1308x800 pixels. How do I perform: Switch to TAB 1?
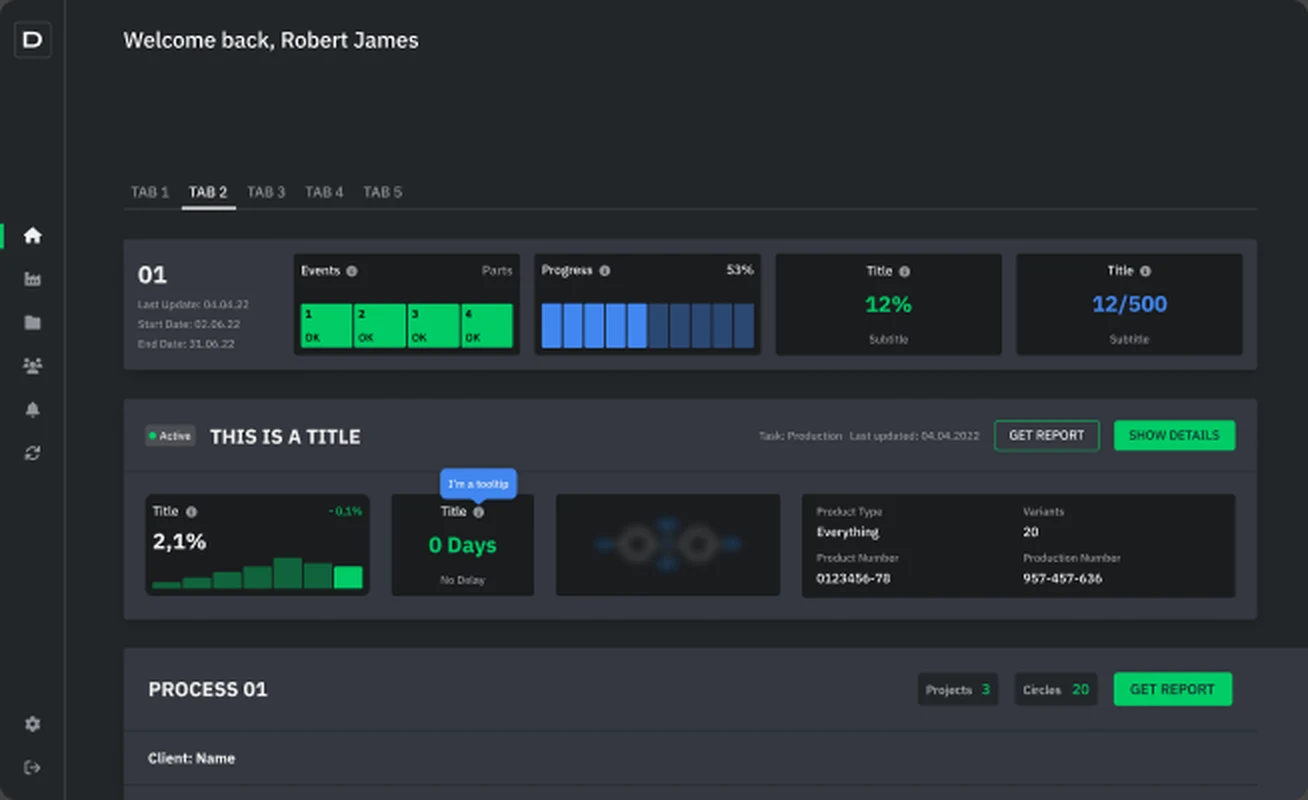pyautogui.click(x=150, y=192)
